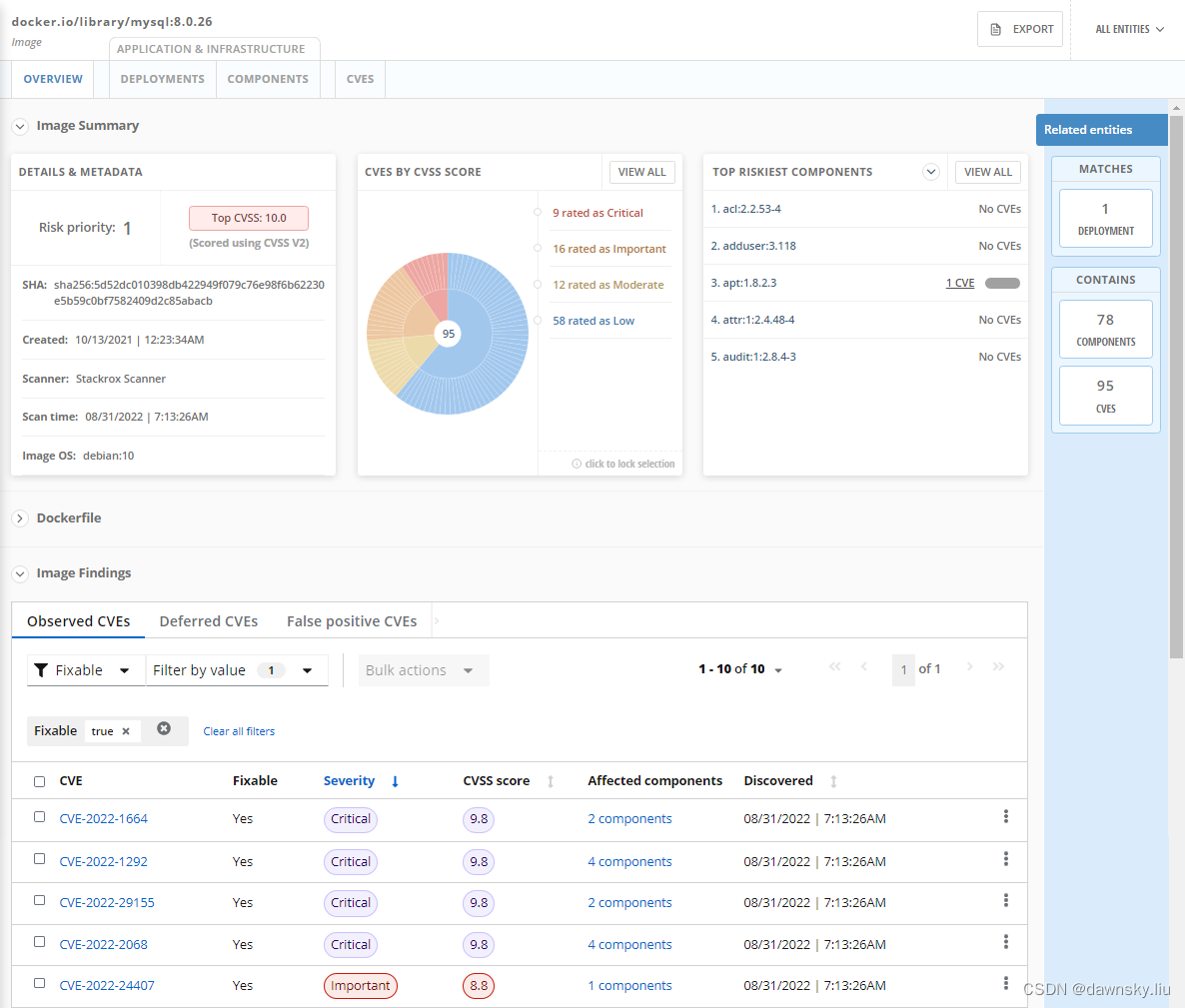Go to the next page arrow

click(969, 666)
